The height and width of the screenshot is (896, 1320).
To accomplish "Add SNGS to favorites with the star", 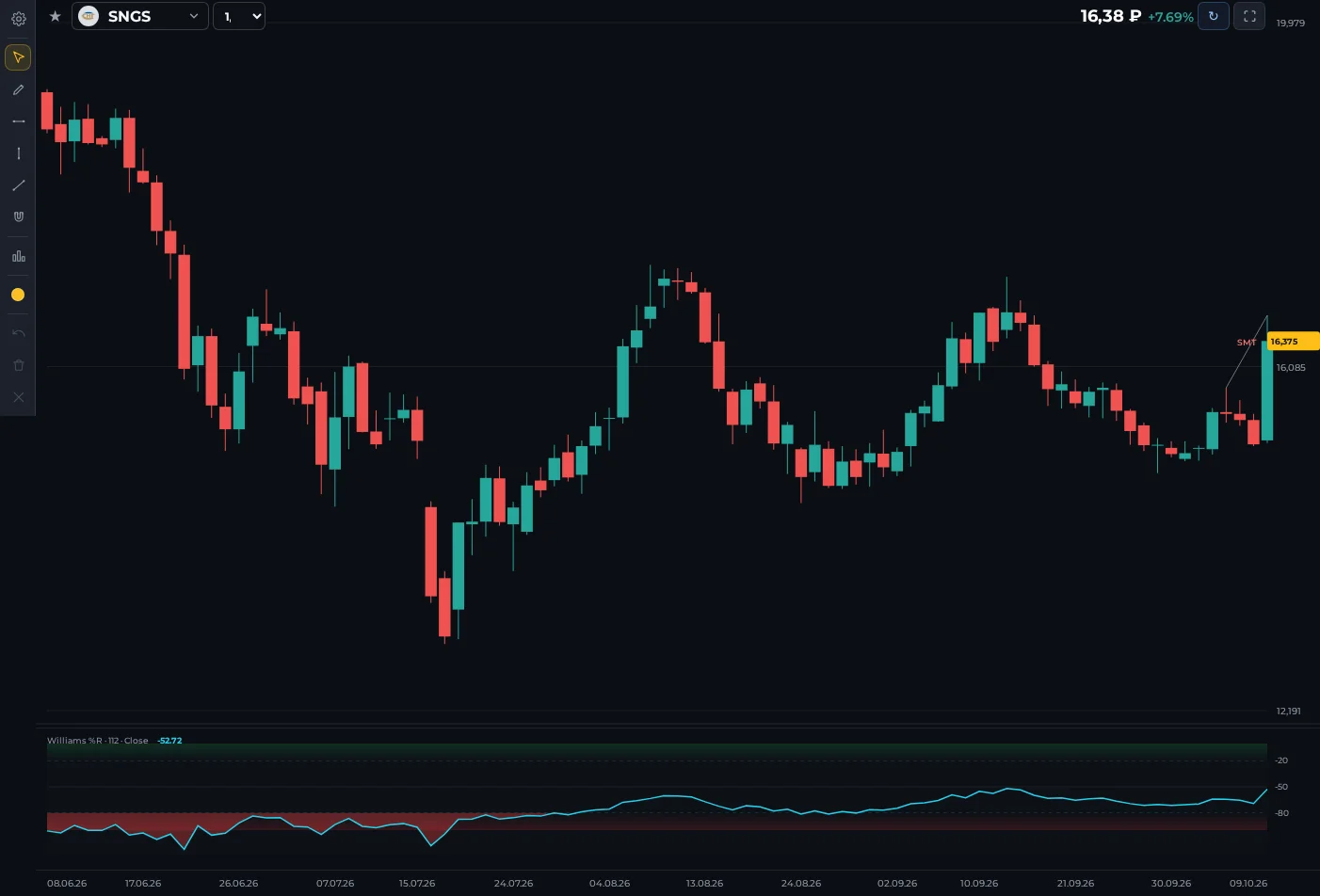I will pos(55,16).
